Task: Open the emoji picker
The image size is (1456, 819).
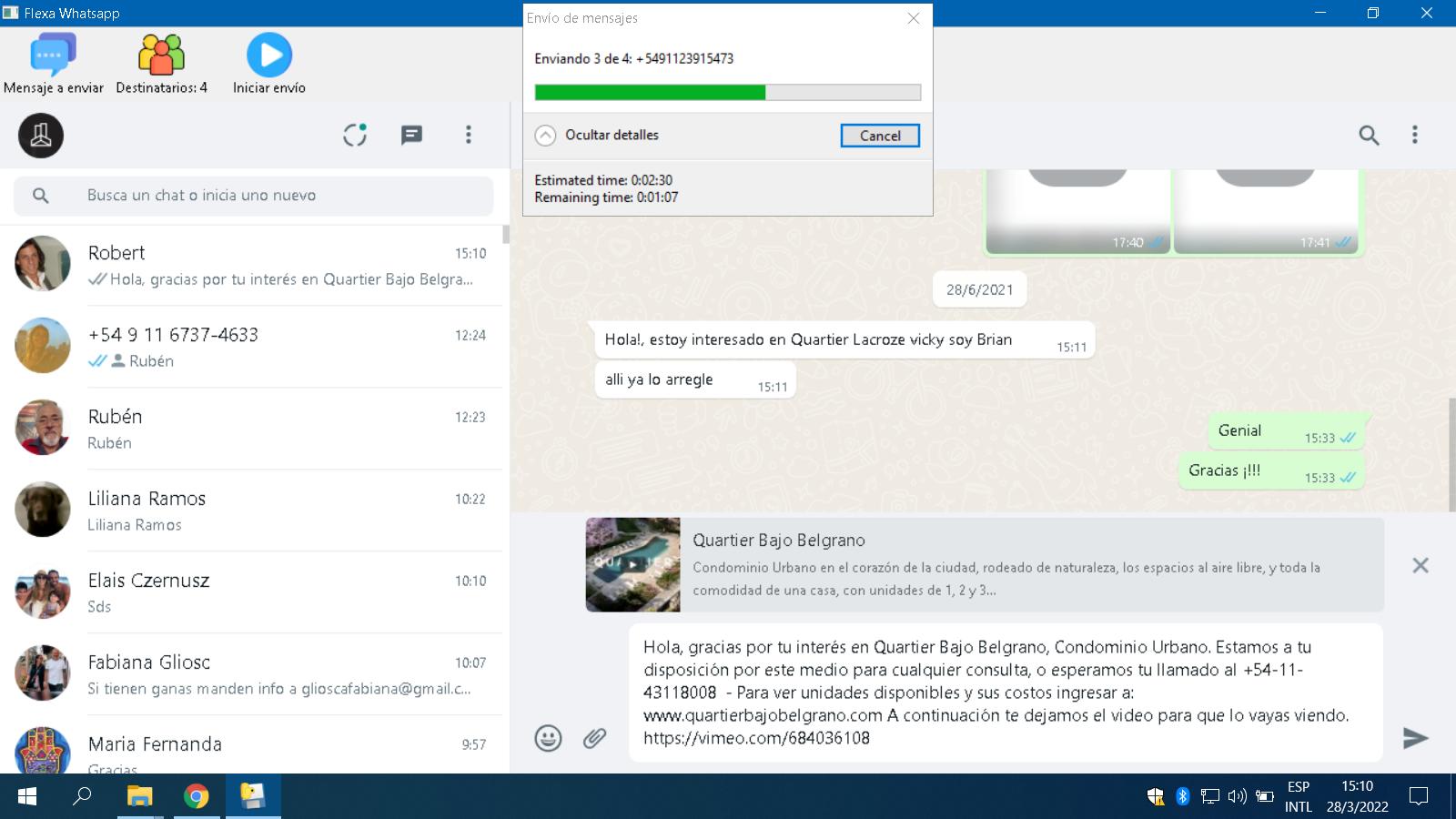Action: coord(548,738)
